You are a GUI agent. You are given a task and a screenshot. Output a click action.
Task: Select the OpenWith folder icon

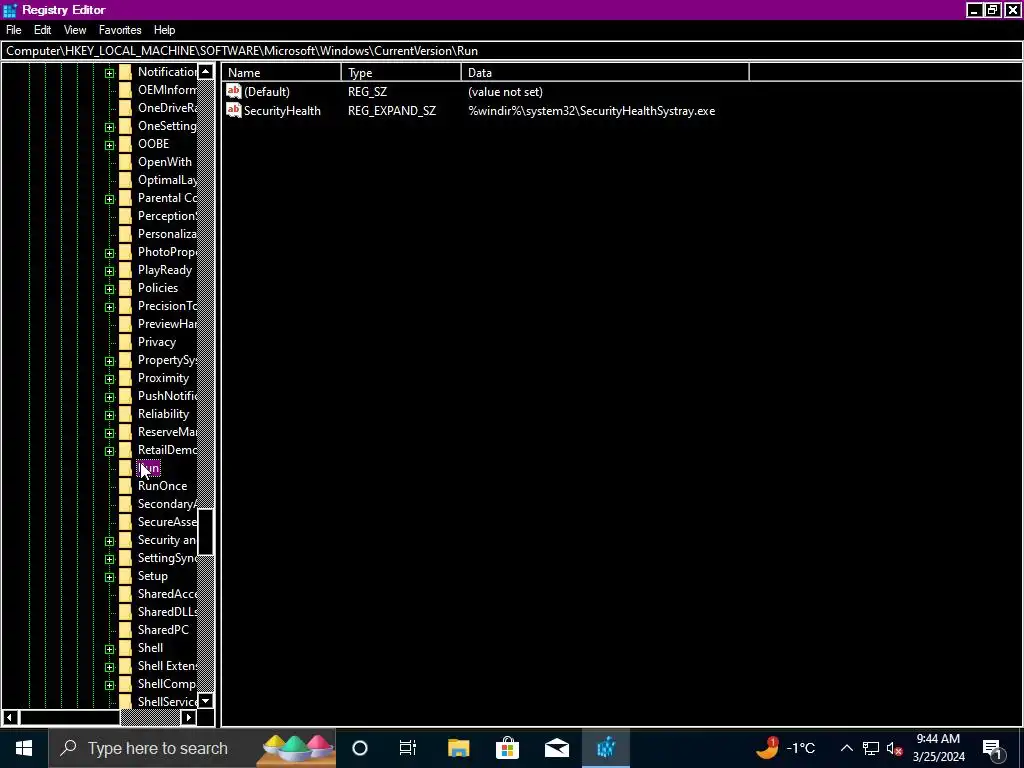[125, 162]
